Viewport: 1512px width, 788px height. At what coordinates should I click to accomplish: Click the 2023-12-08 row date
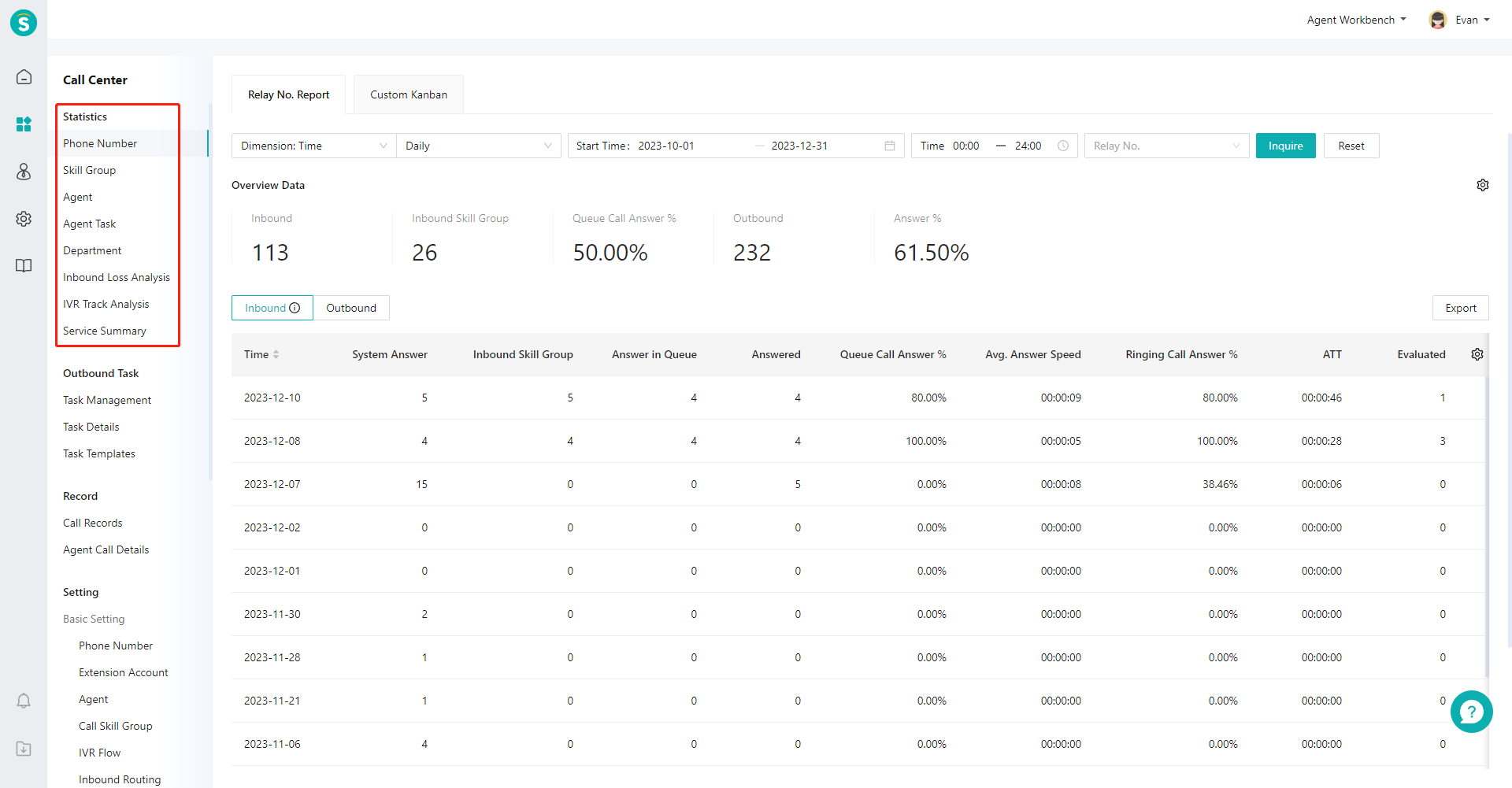click(x=272, y=441)
